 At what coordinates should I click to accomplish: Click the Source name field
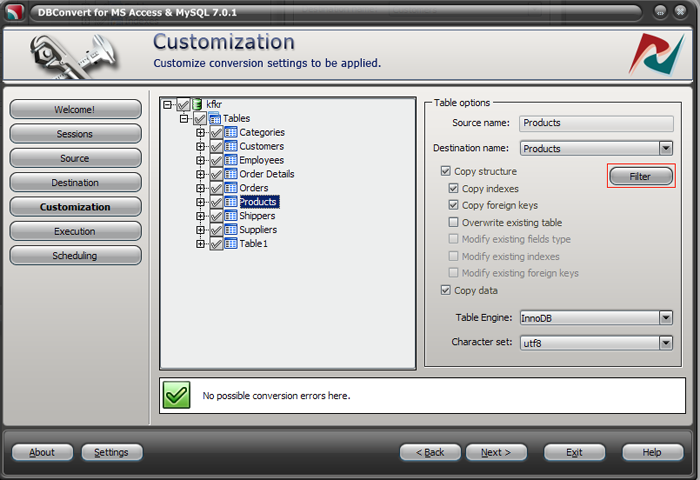point(596,123)
